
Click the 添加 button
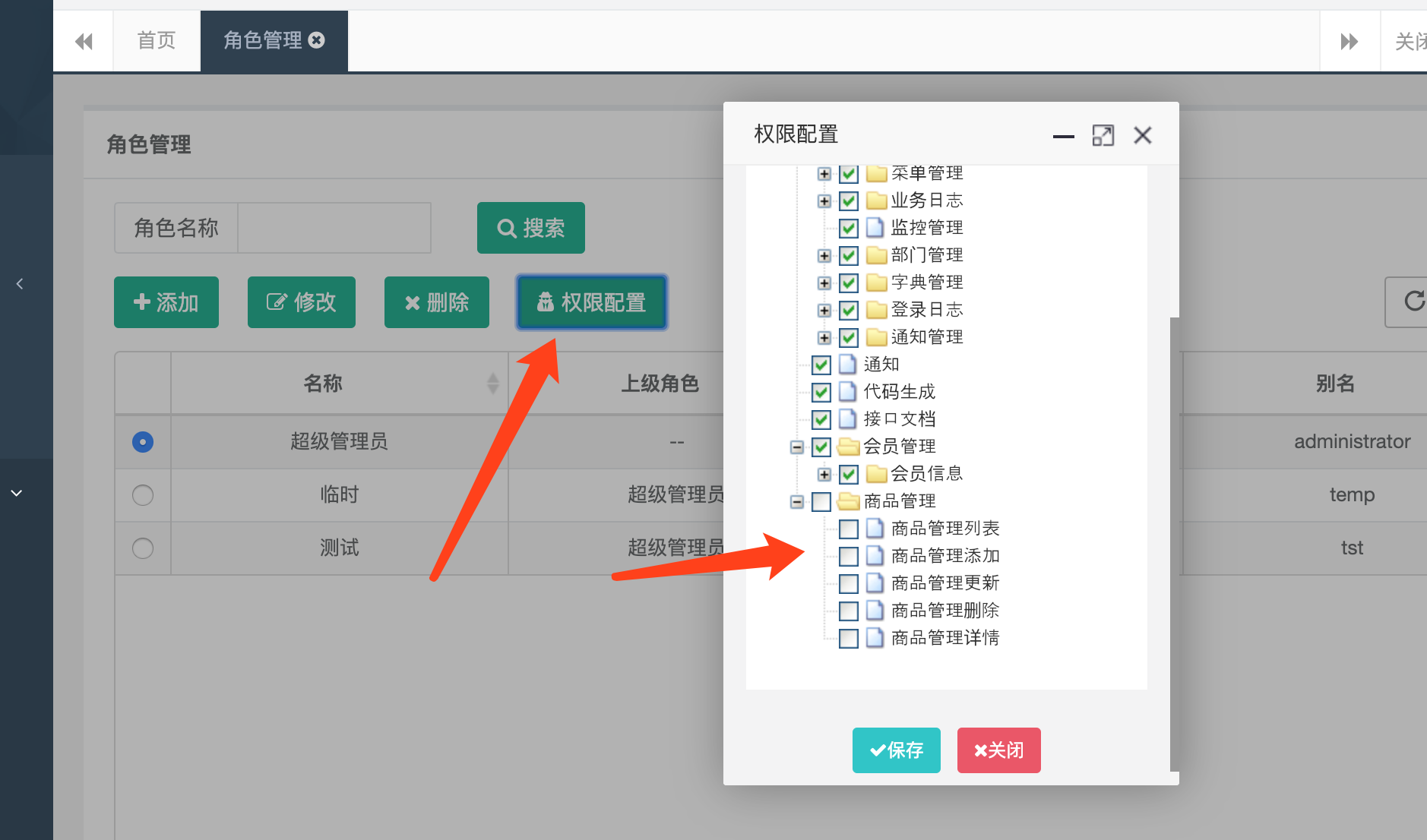point(166,302)
